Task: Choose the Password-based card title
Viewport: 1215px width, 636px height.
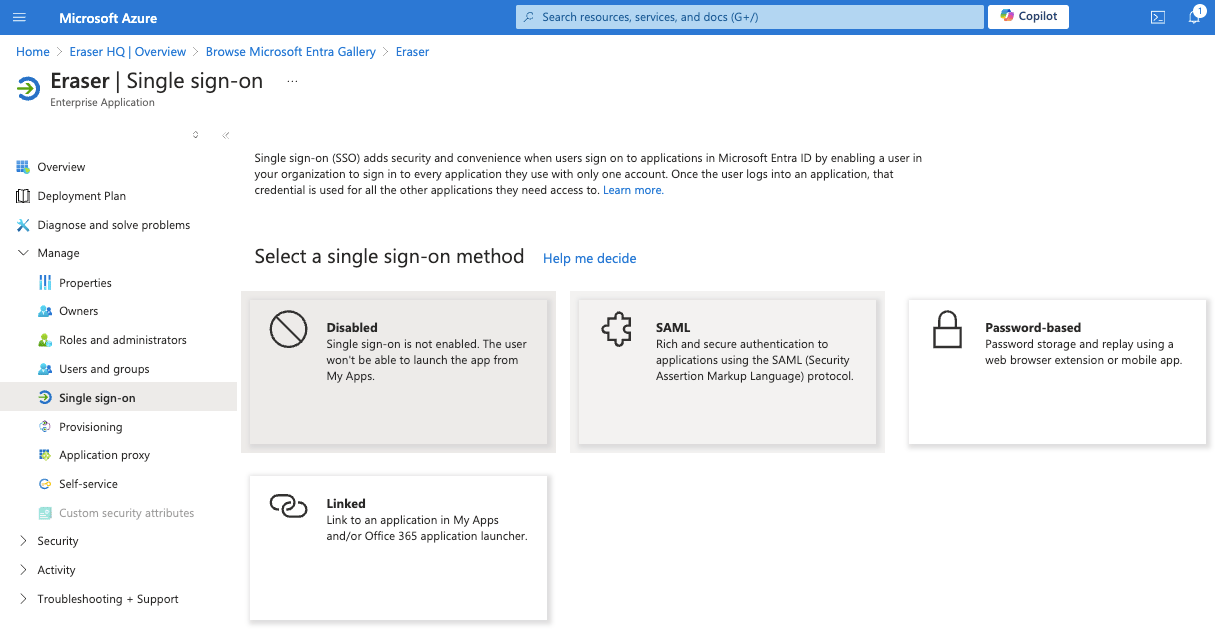Action: 1033,327
